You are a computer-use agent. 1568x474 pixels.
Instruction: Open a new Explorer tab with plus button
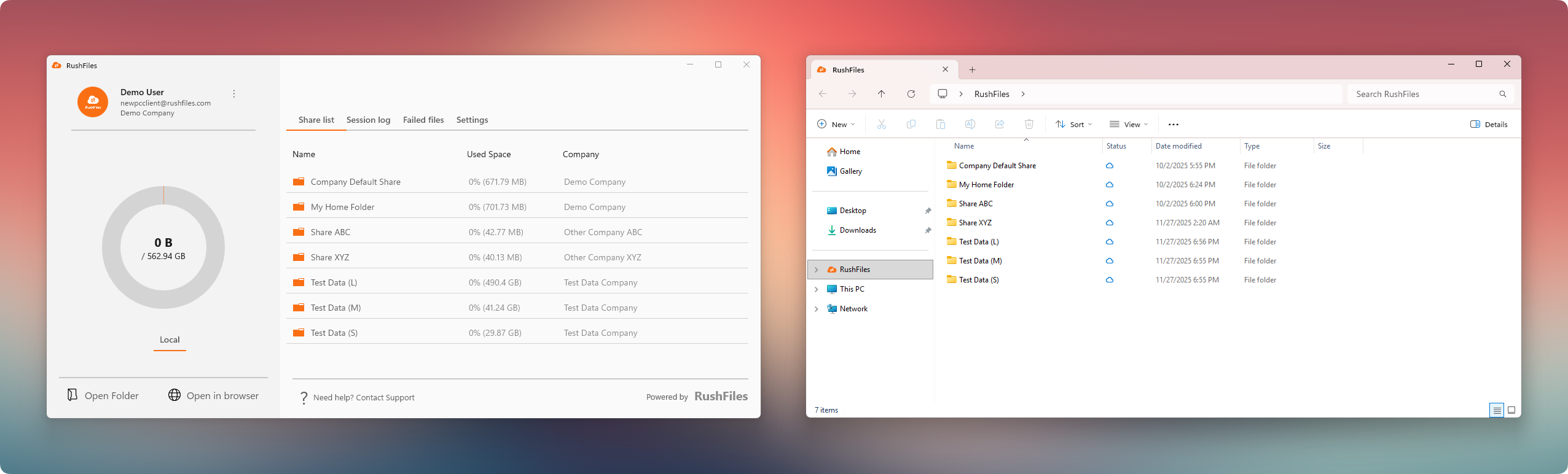(x=972, y=69)
